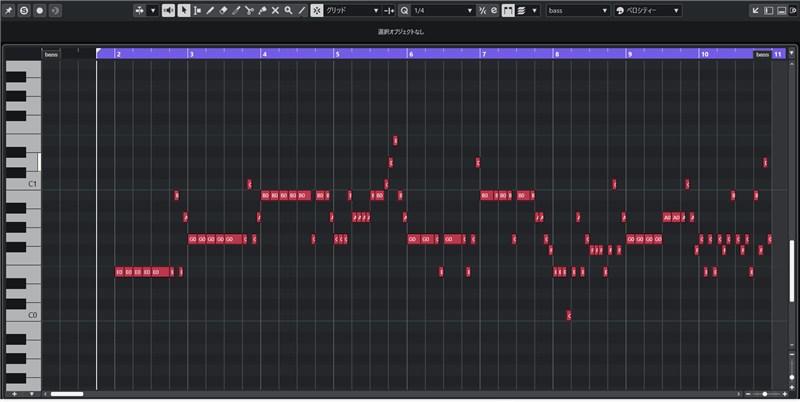The height and width of the screenshot is (402, 800).
Task: Select the first A0 note after bar 9
Action: (667, 217)
